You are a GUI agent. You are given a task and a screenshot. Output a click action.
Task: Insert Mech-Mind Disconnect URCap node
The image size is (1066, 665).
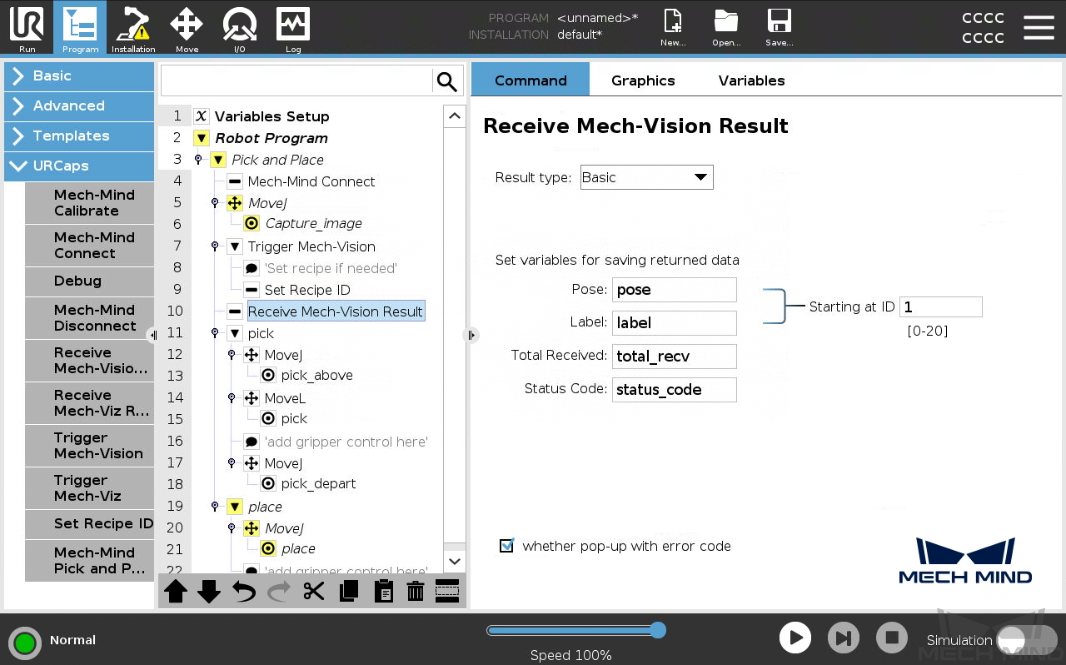tap(90, 318)
